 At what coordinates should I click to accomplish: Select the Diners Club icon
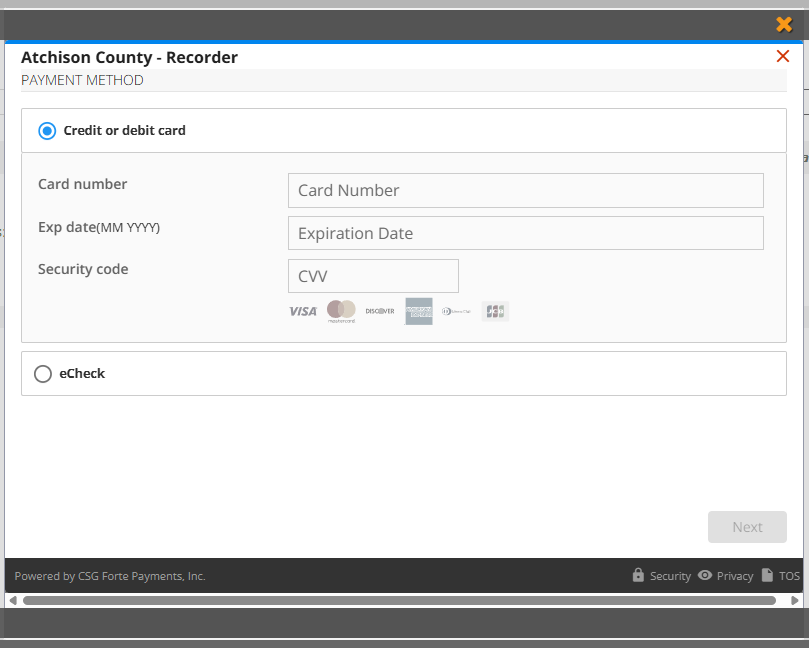click(x=456, y=310)
